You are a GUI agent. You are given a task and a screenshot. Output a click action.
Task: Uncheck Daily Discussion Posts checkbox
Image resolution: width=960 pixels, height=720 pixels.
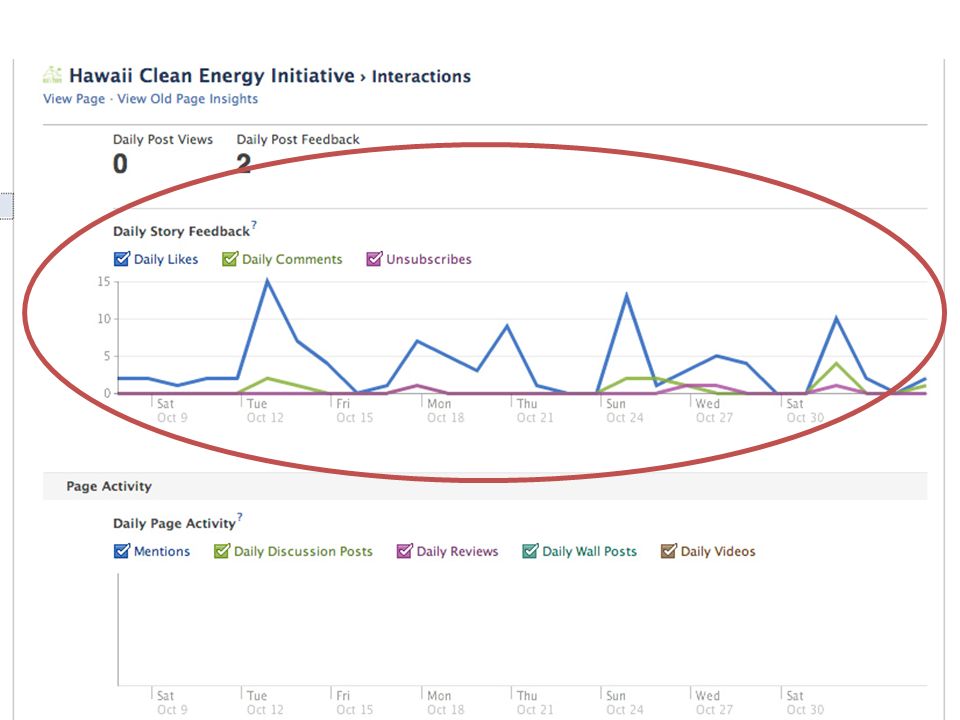click(x=222, y=551)
